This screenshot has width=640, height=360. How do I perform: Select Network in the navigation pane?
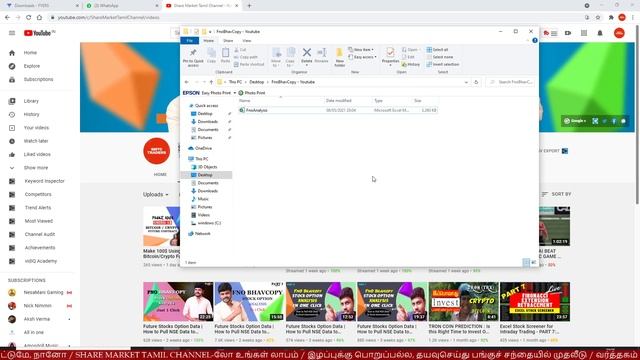pos(202,233)
